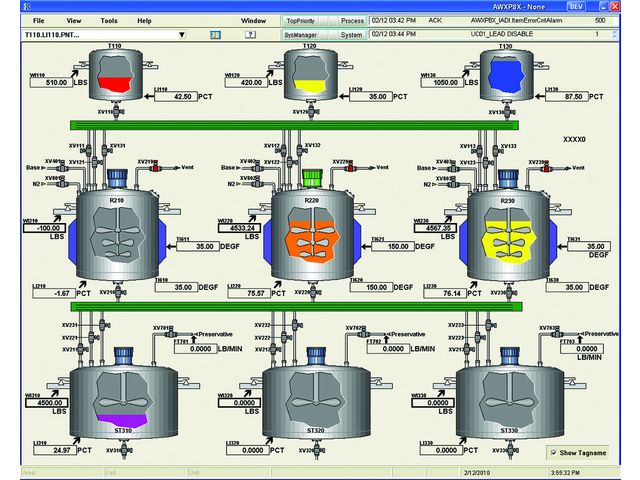Click the TopPriority alarm button
The image size is (640, 480).
click(x=300, y=21)
